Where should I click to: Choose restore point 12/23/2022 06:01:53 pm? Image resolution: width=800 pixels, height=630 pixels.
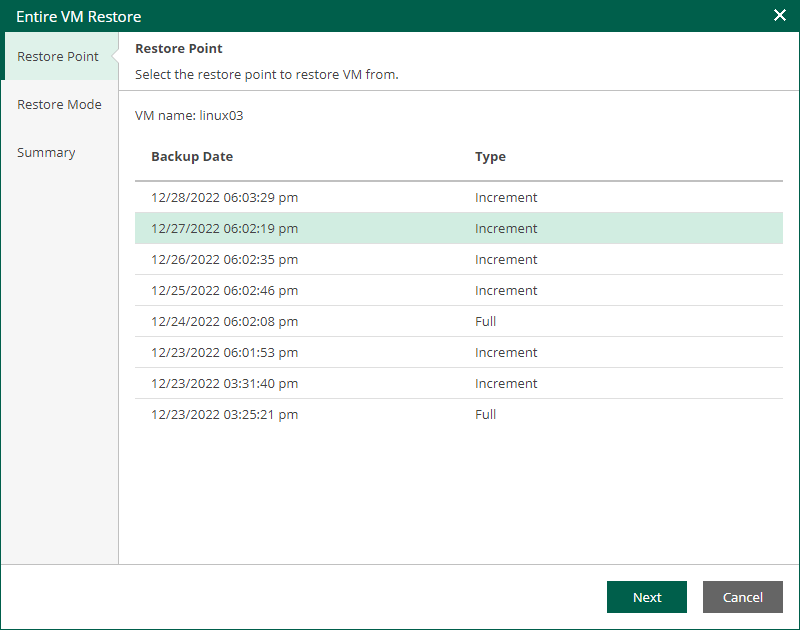225,353
